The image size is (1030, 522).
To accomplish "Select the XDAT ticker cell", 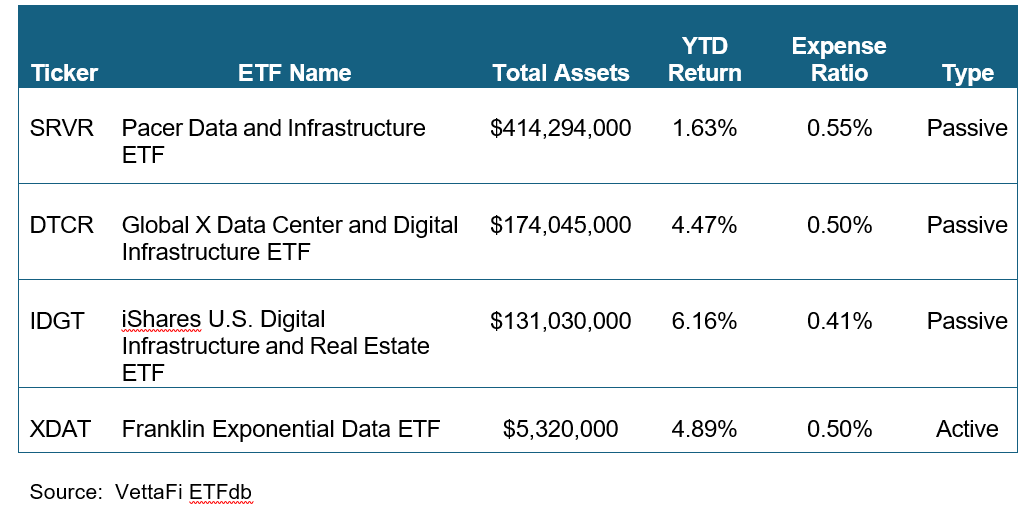I will [61, 429].
